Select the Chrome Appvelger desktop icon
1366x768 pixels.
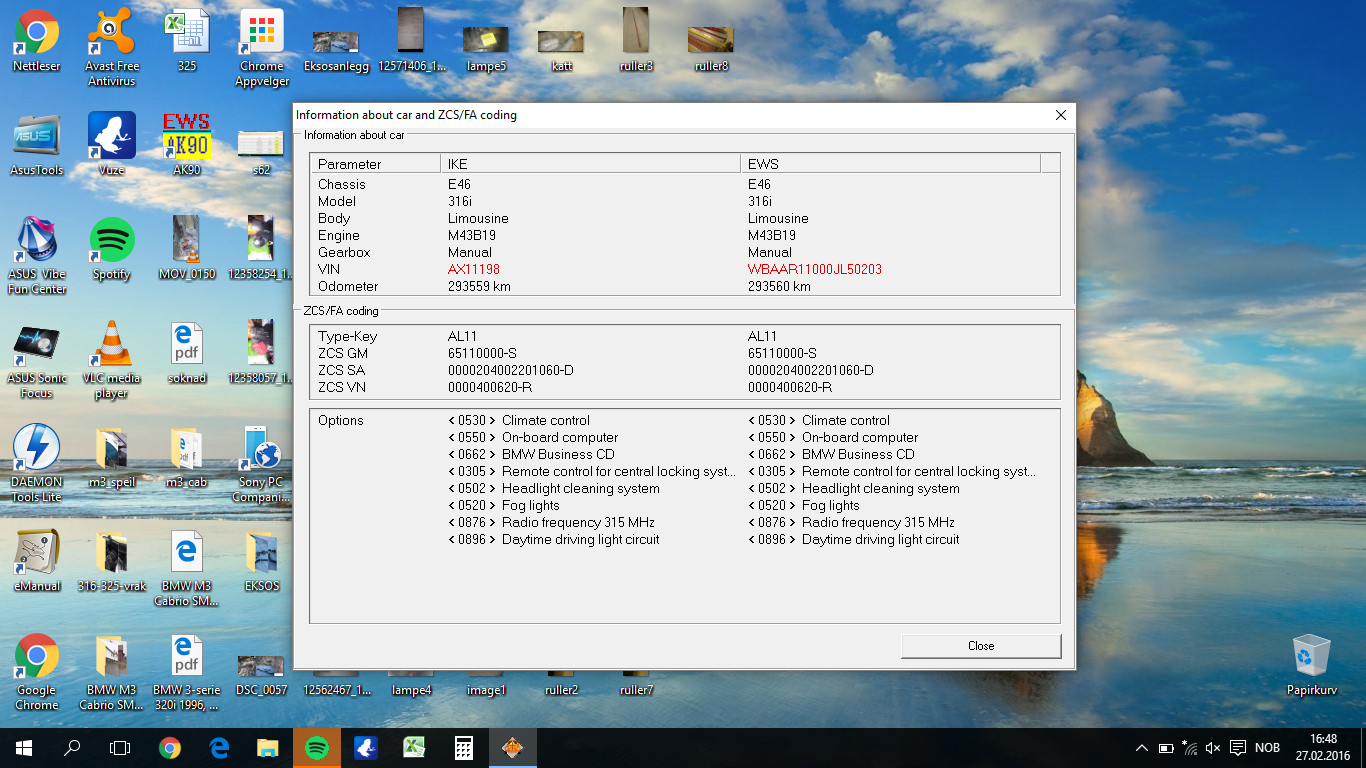(x=262, y=47)
